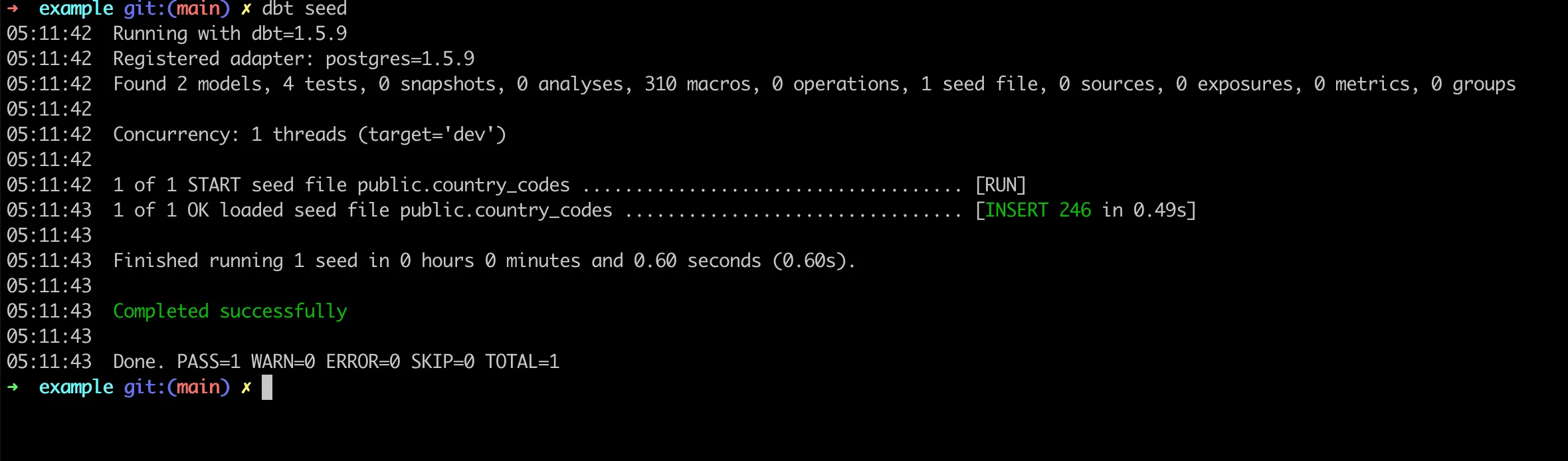Click the 'Running with dbt=1.5.9' line
Image resolution: width=1568 pixels, height=461 pixels.
[x=230, y=33]
